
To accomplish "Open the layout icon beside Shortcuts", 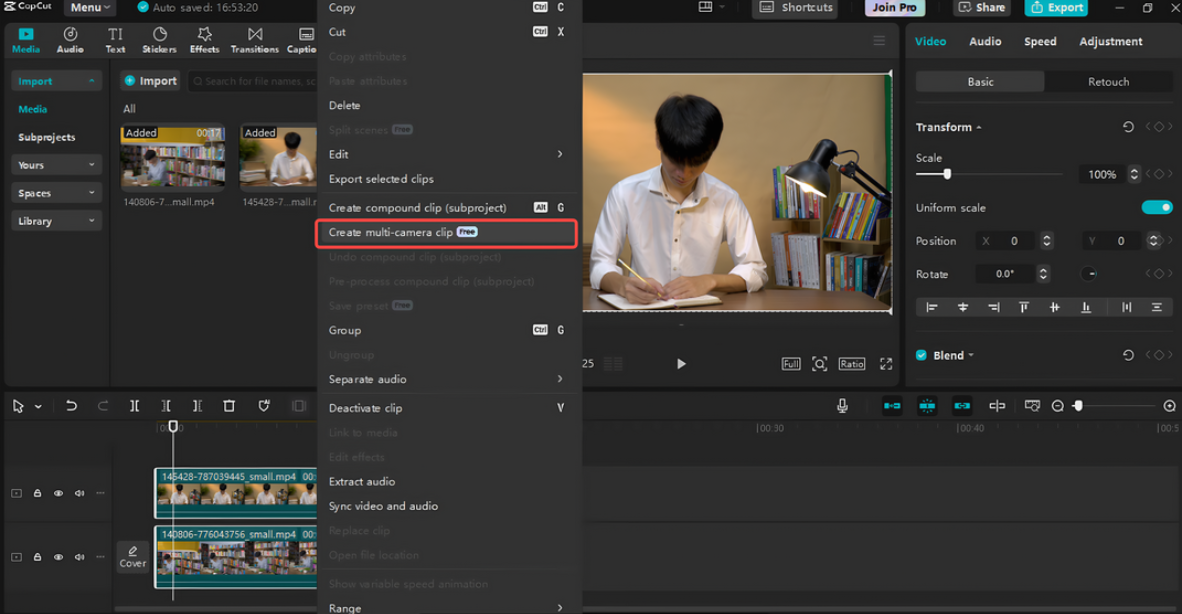I will click(x=706, y=7).
